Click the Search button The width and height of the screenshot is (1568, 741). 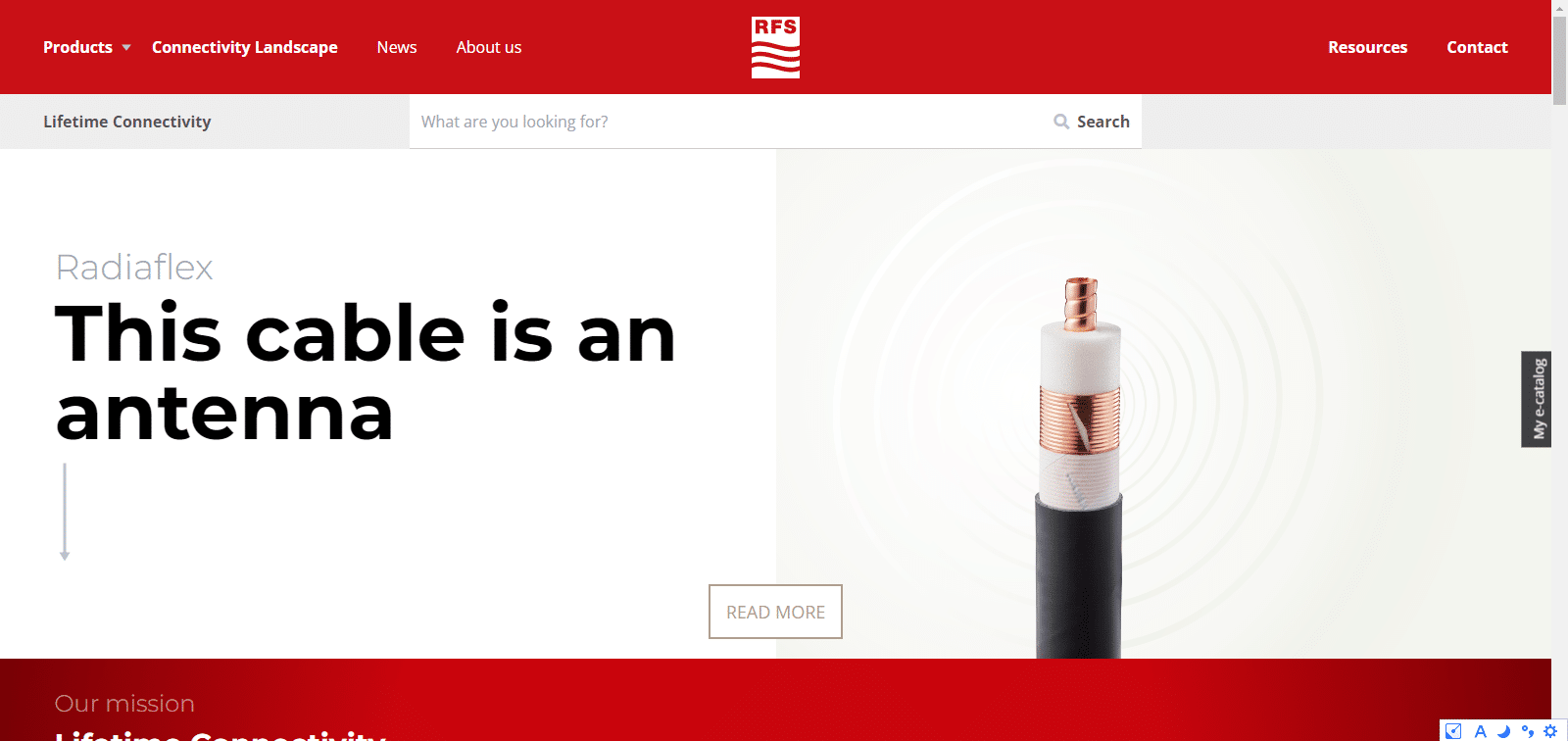pyautogui.click(x=1092, y=122)
